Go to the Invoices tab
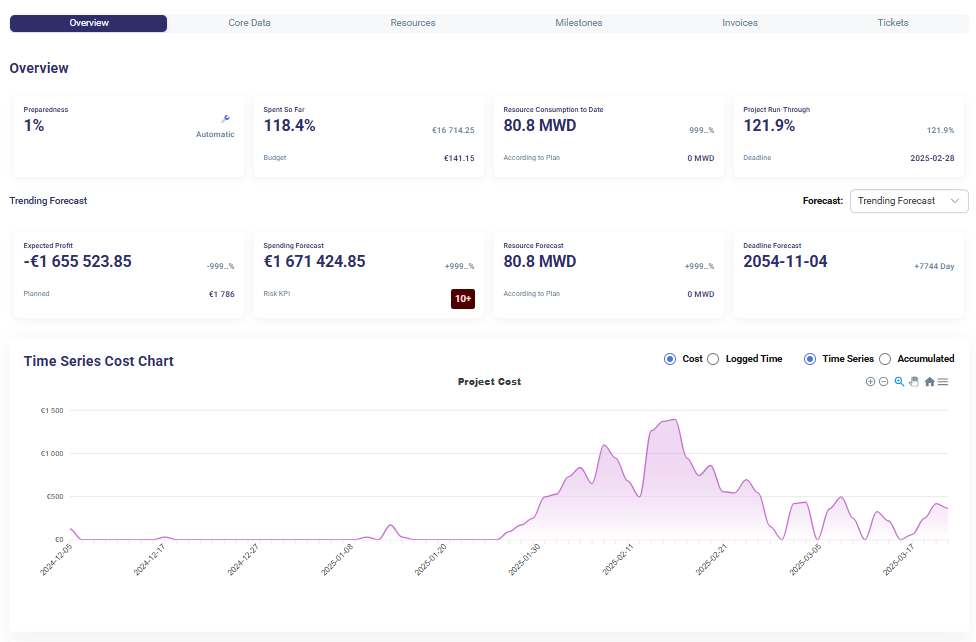Viewport: 976px width, 642px height. coord(740,23)
